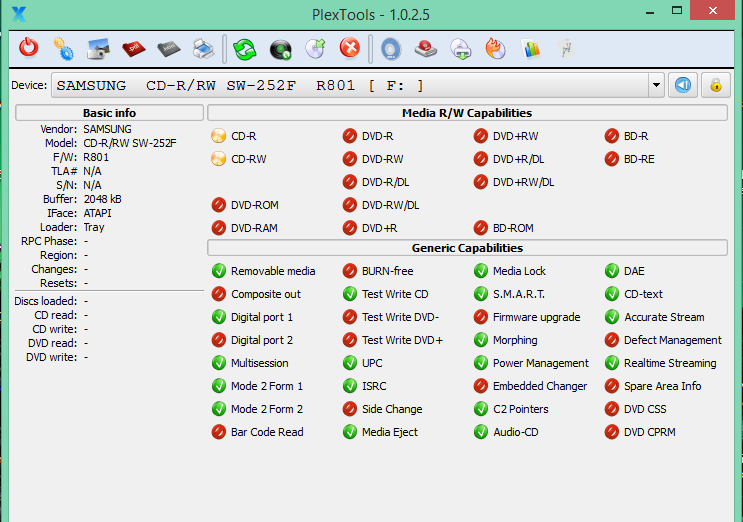Open the colored bar chart icon
This screenshot has height=522, width=743.
coord(531,48)
